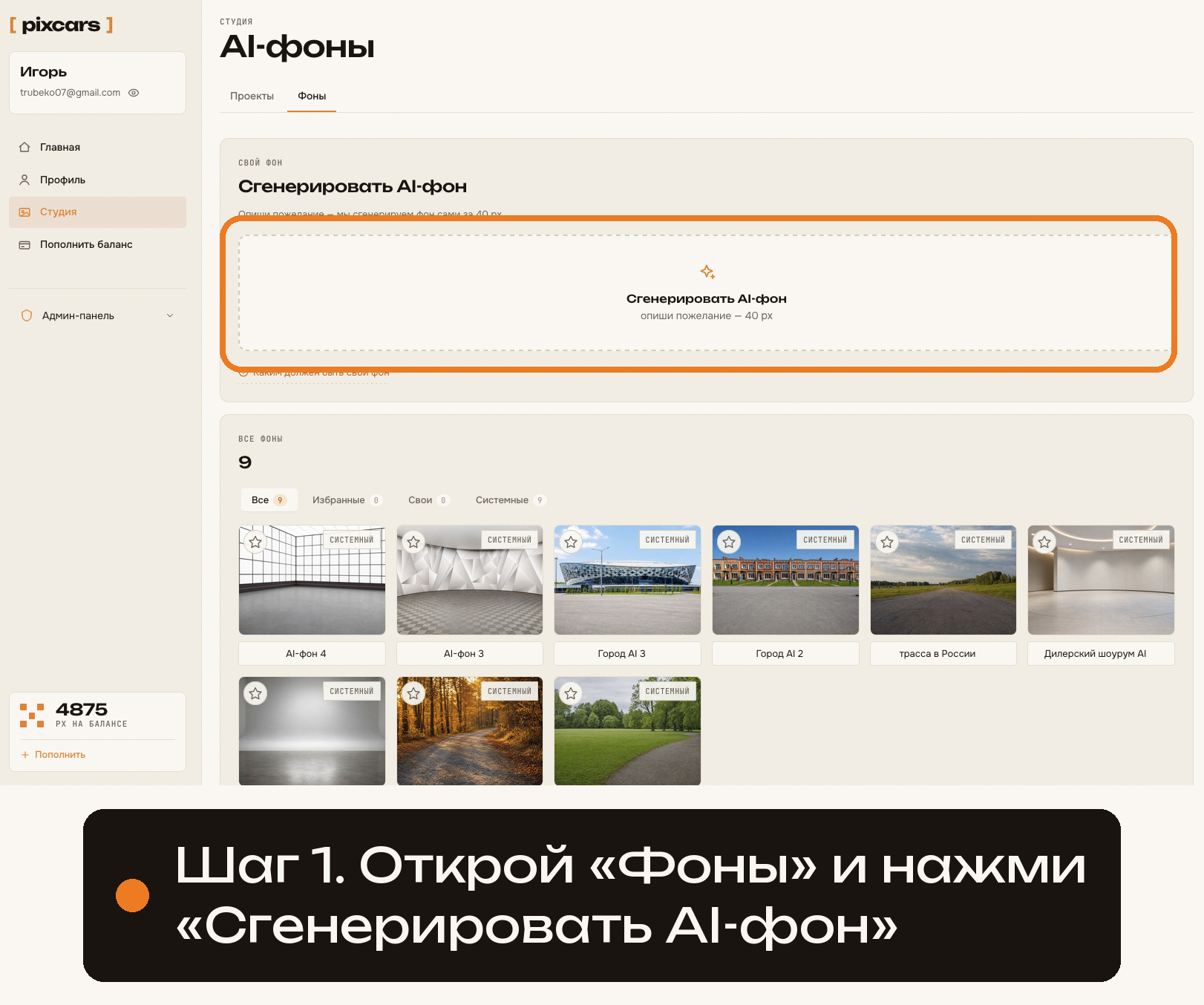Viewport: 1204px width, 1005px height.
Task: Open Главная from the sidebar
Action: (x=97, y=147)
